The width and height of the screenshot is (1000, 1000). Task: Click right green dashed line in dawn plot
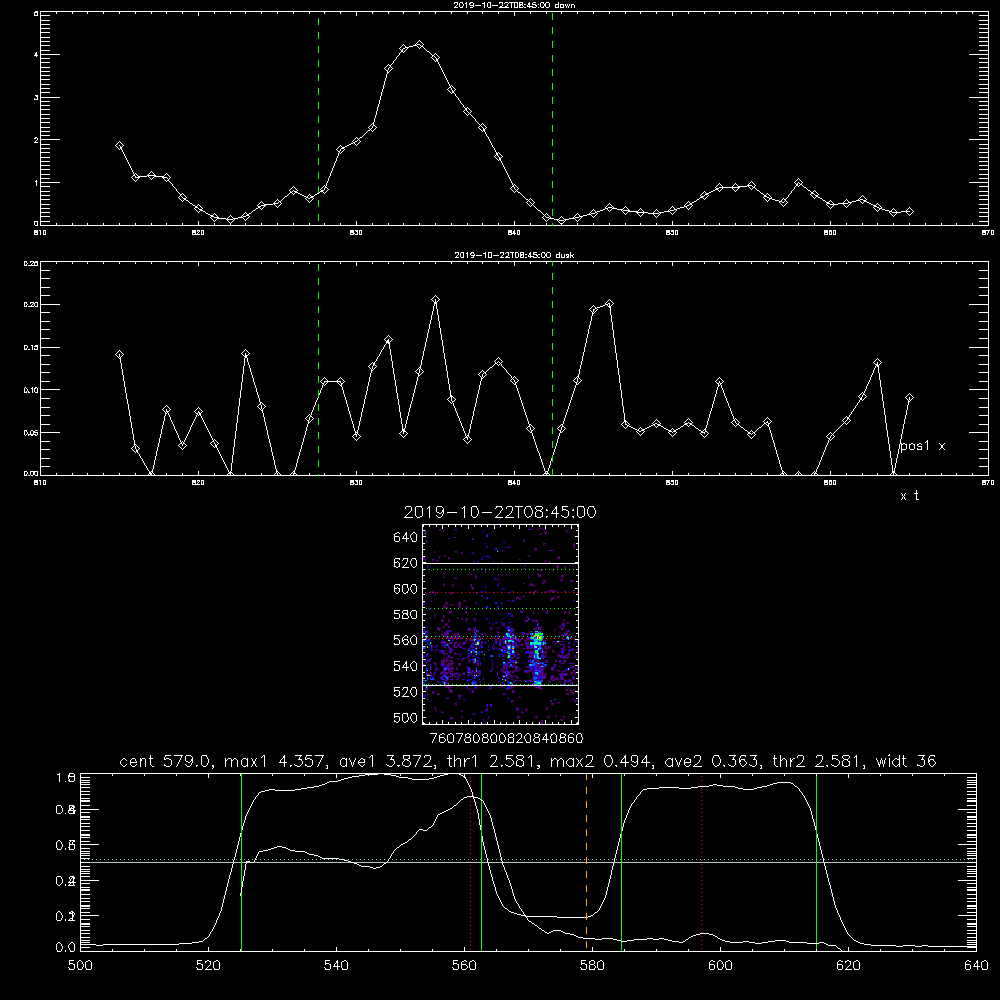pyautogui.click(x=552, y=118)
